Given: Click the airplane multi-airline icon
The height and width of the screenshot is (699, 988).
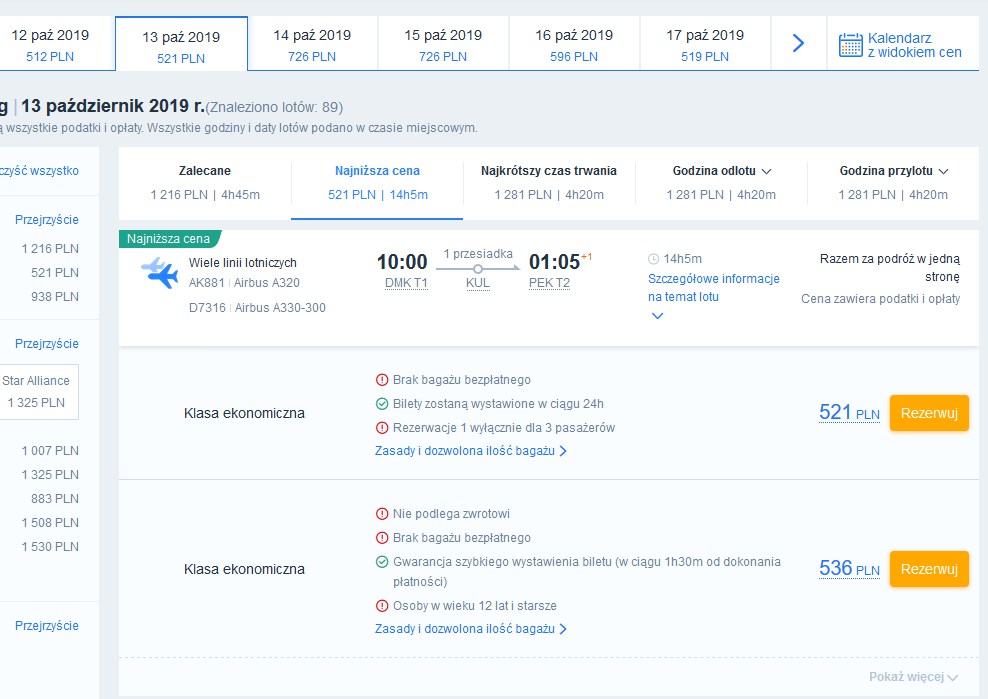Looking at the screenshot, I should click(159, 273).
